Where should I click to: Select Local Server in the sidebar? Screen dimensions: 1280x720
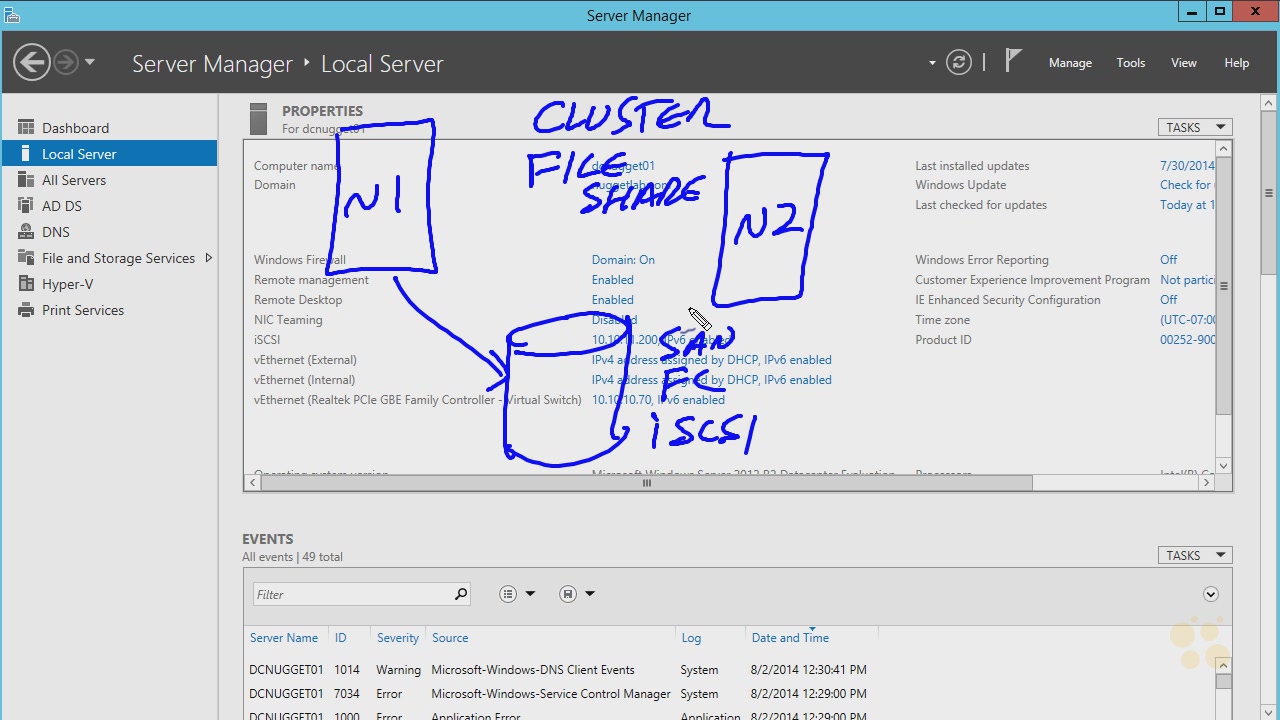tap(109, 154)
